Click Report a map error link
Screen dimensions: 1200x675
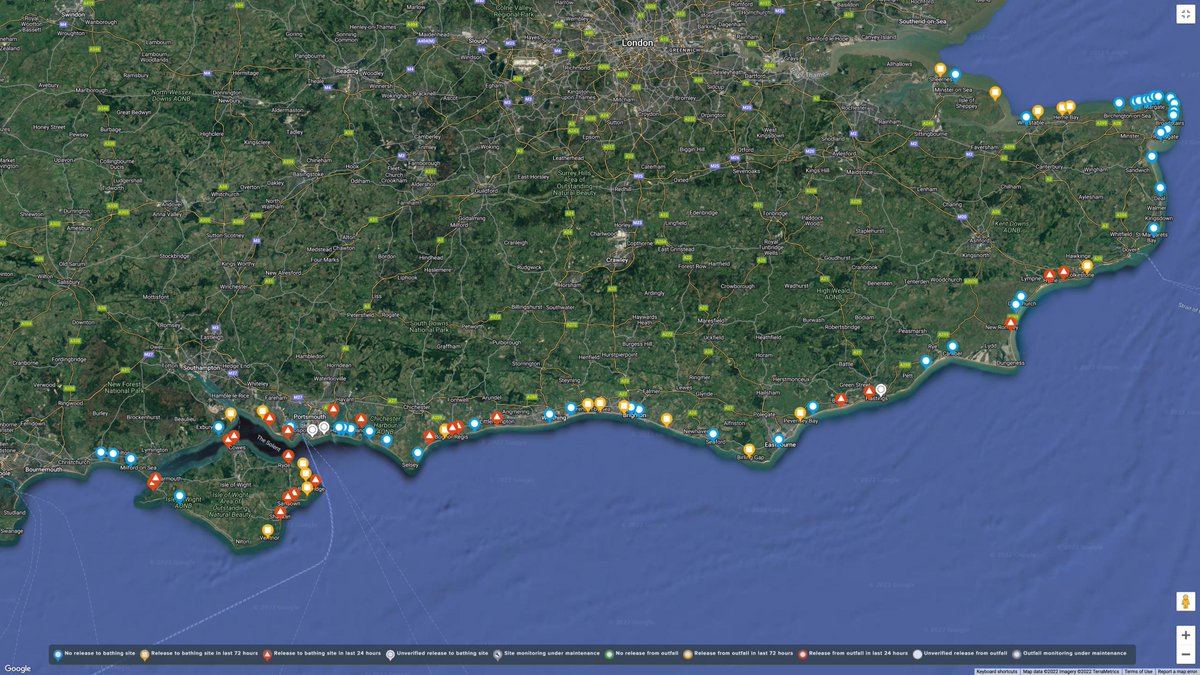[1178, 671]
